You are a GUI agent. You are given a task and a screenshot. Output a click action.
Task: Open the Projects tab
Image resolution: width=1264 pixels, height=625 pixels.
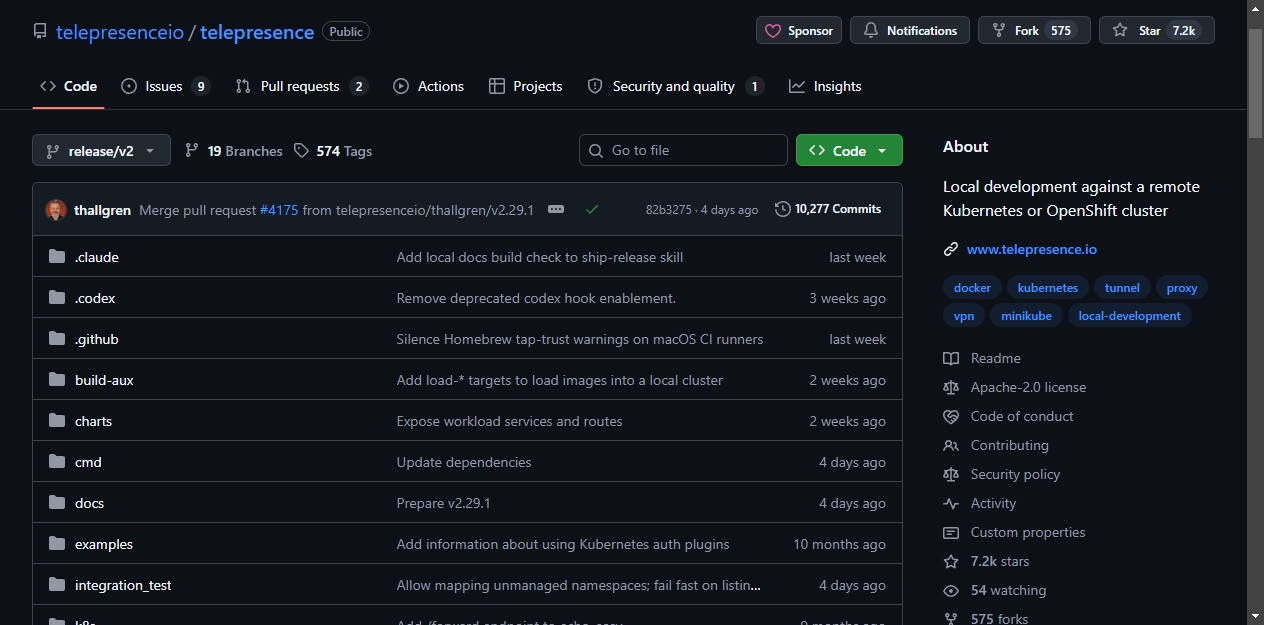pyautogui.click(x=525, y=86)
